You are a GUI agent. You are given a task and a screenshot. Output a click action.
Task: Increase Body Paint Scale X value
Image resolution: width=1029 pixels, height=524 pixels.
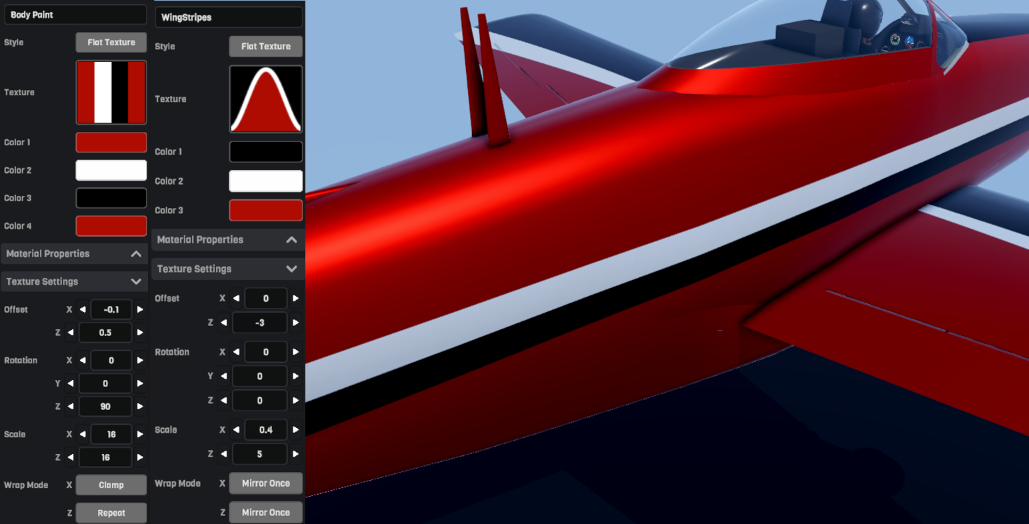[x=140, y=434]
